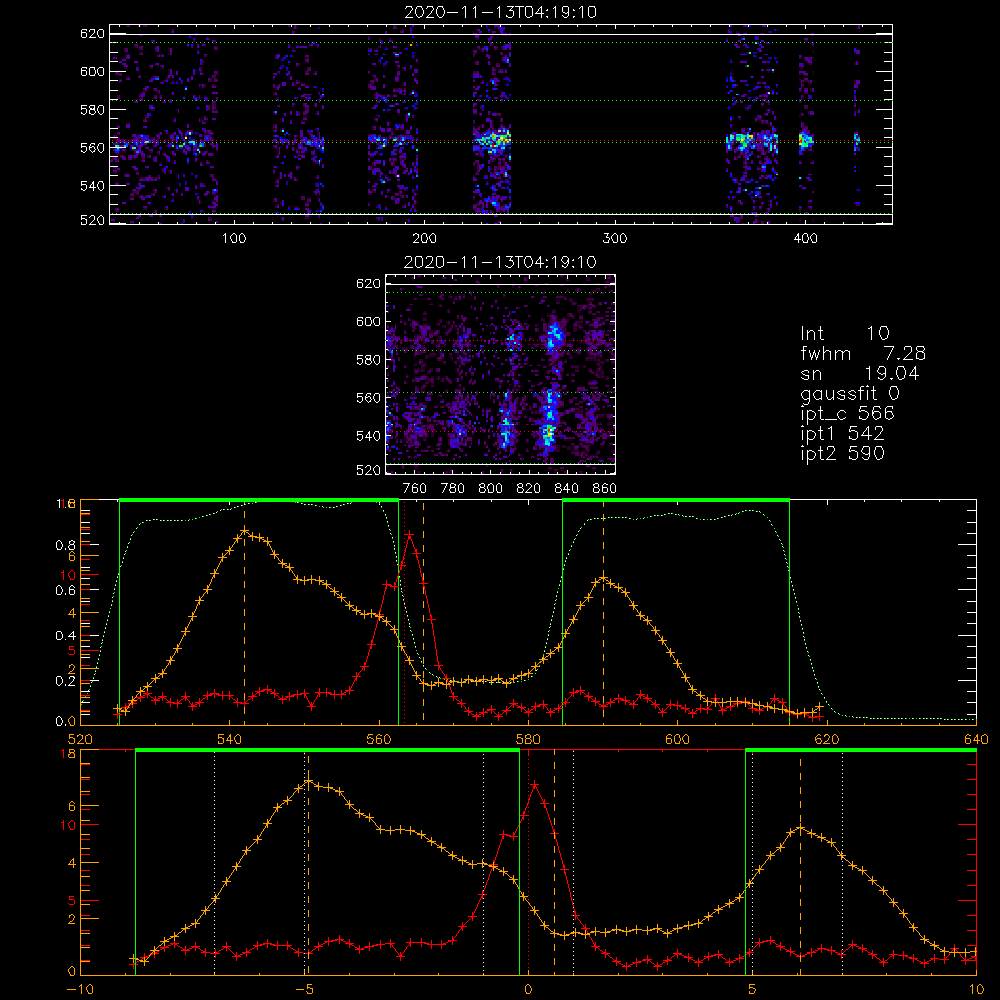Click the middle image title 2020-11-13T04:19:10

point(500,262)
